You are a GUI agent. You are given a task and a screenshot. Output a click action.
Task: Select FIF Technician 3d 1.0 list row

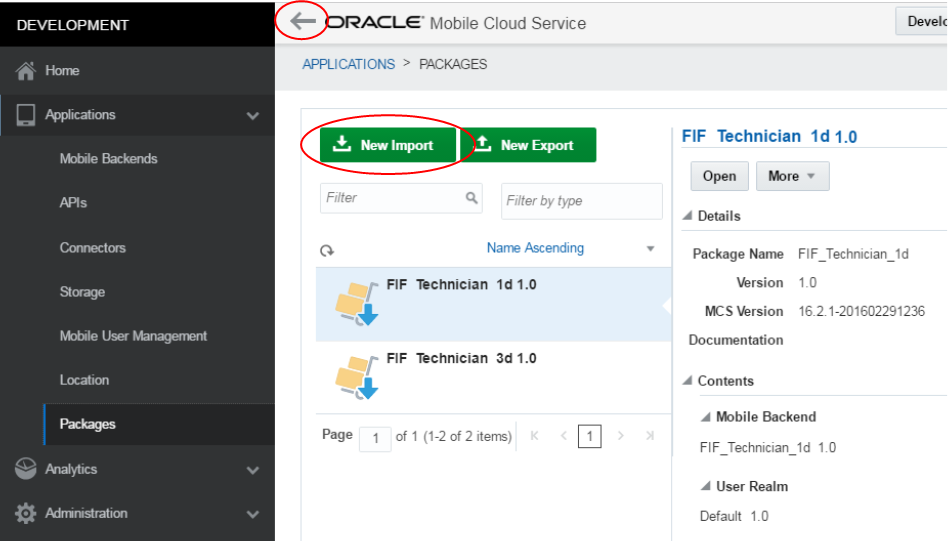tap(493, 377)
